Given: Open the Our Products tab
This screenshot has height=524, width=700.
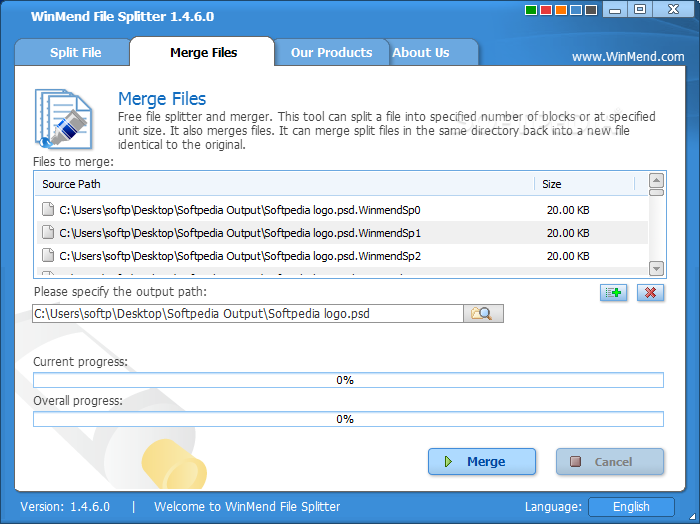Looking at the screenshot, I should click(x=331, y=53).
